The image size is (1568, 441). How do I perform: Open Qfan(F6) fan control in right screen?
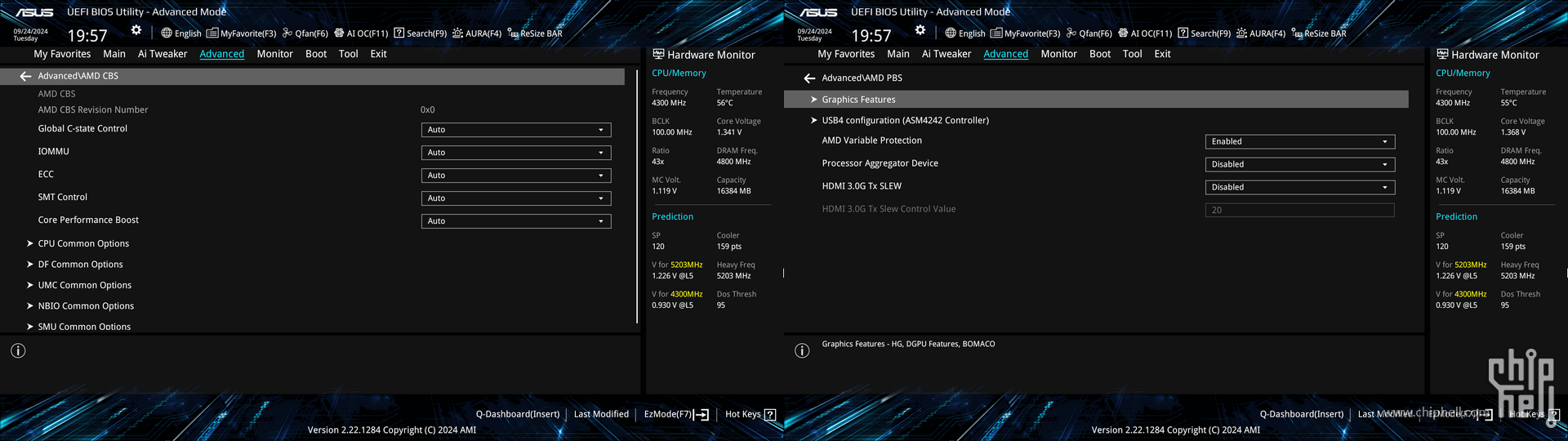click(x=1089, y=33)
